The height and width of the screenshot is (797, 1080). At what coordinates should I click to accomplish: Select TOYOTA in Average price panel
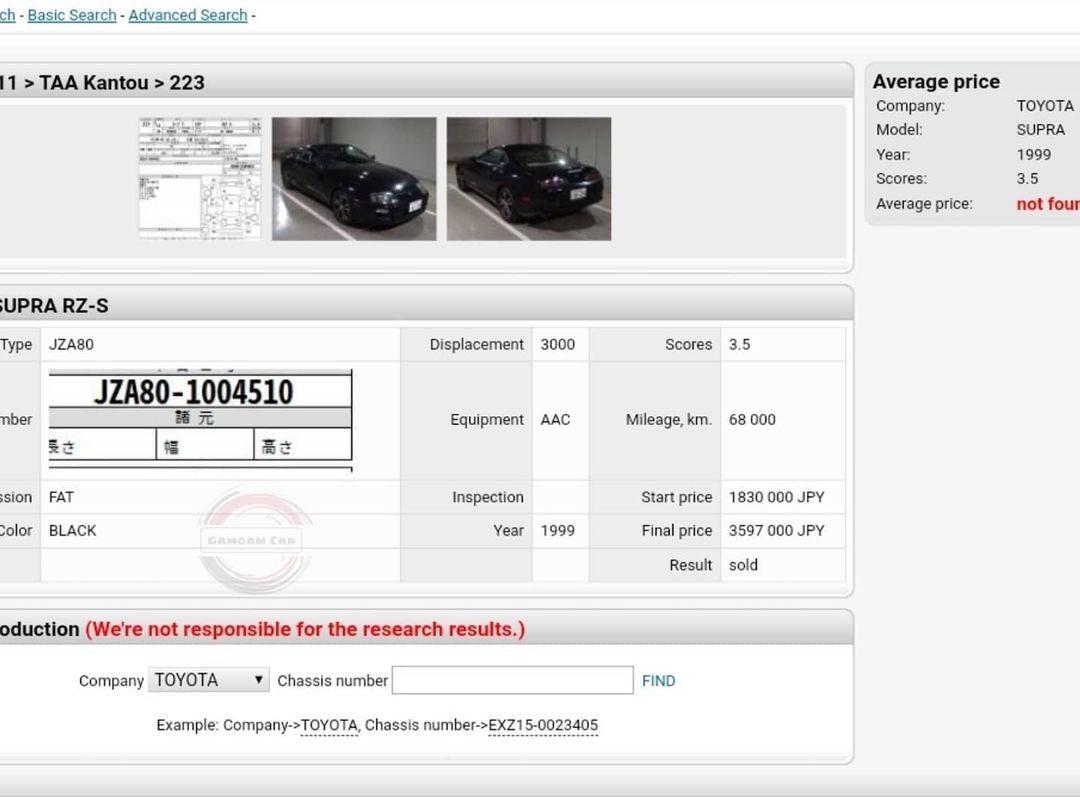(x=1045, y=105)
